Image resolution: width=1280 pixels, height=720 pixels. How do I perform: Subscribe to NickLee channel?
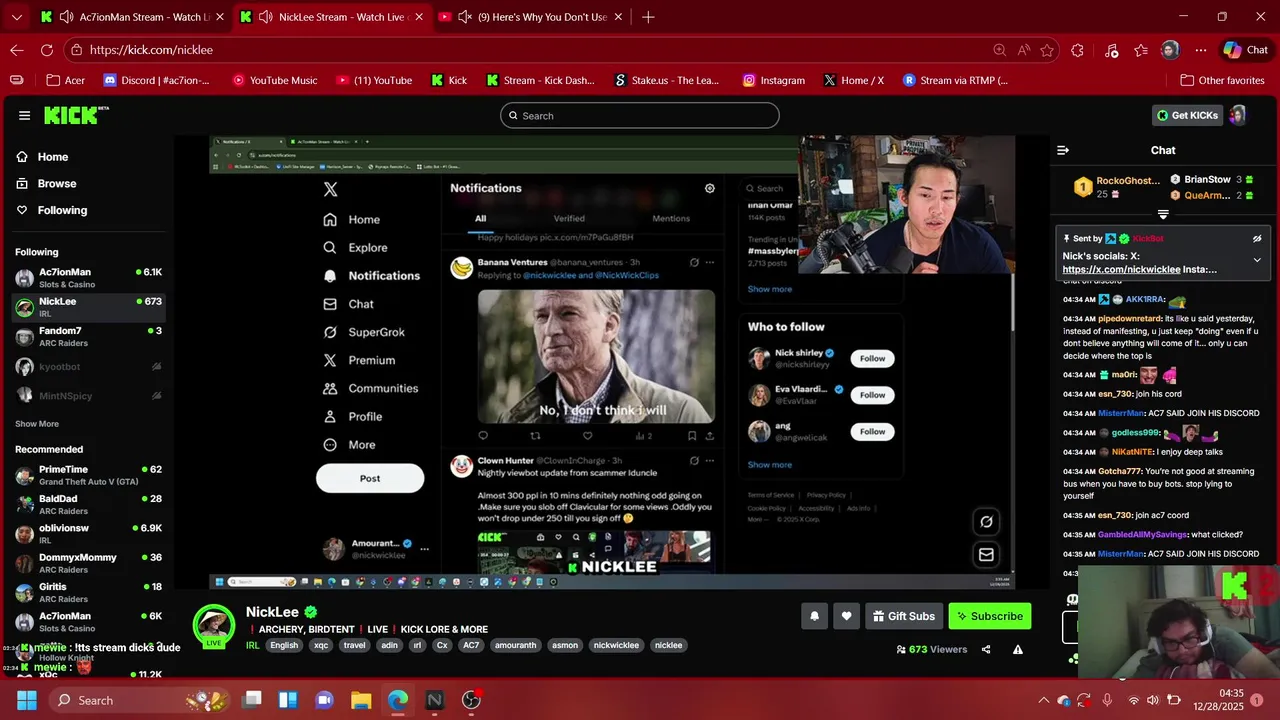(989, 616)
